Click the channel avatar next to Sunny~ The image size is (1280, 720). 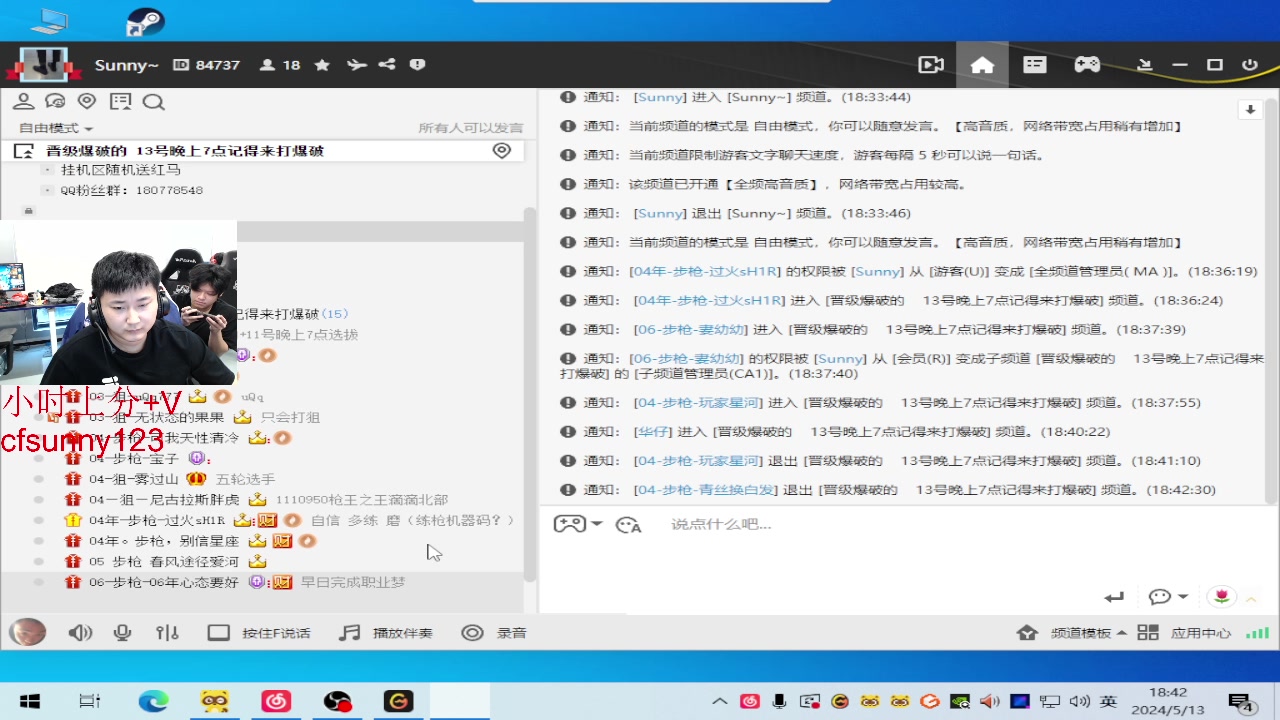pyautogui.click(x=43, y=65)
